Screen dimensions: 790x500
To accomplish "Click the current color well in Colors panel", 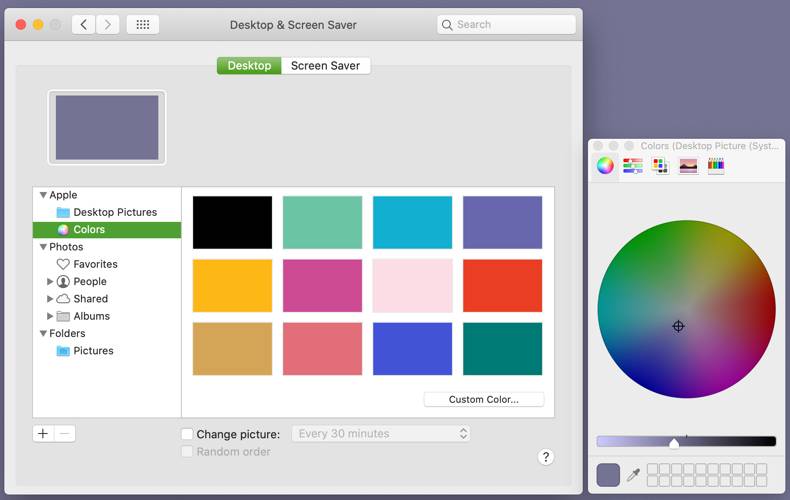I will click(x=608, y=475).
